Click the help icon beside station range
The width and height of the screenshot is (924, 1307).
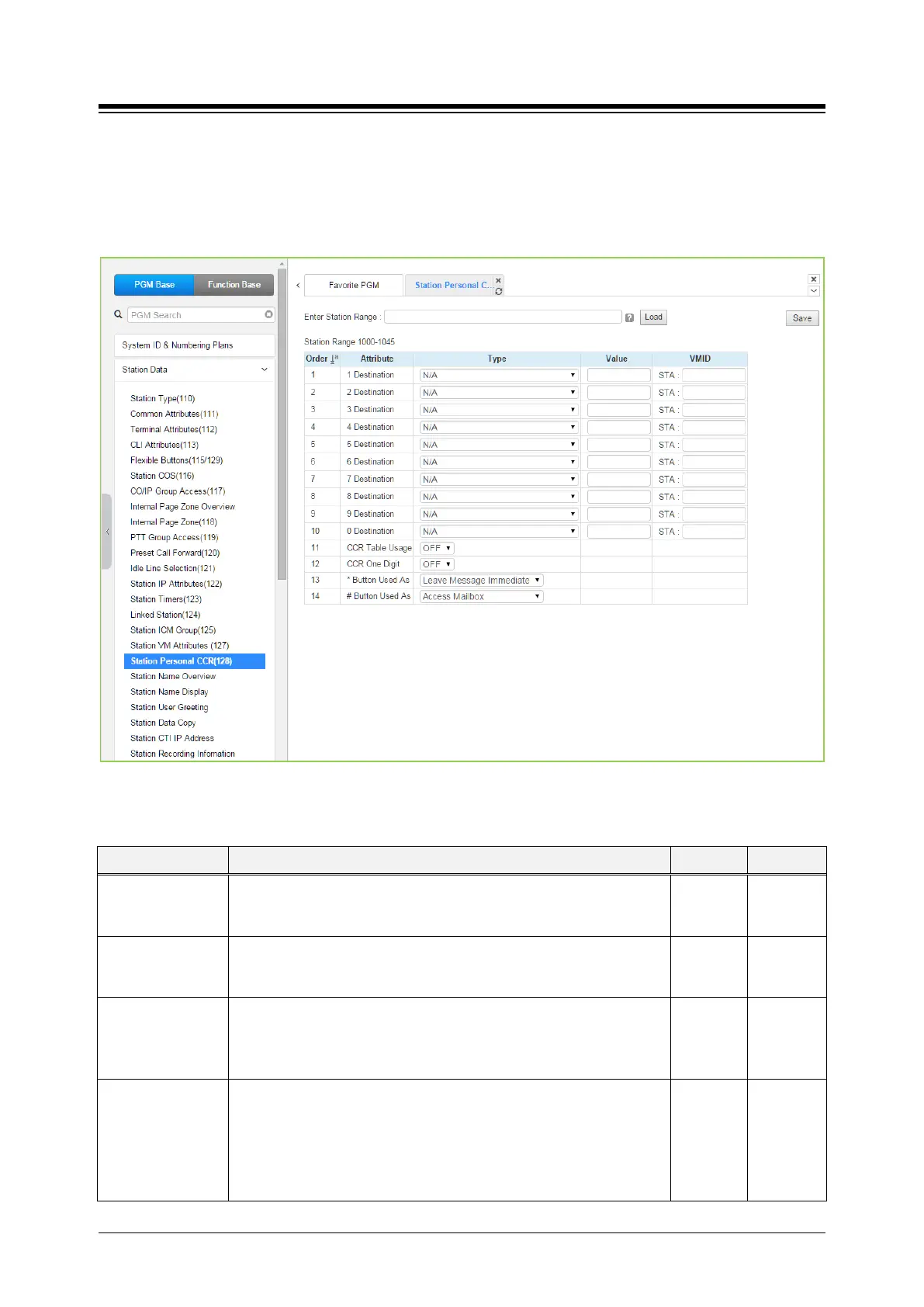click(x=629, y=317)
